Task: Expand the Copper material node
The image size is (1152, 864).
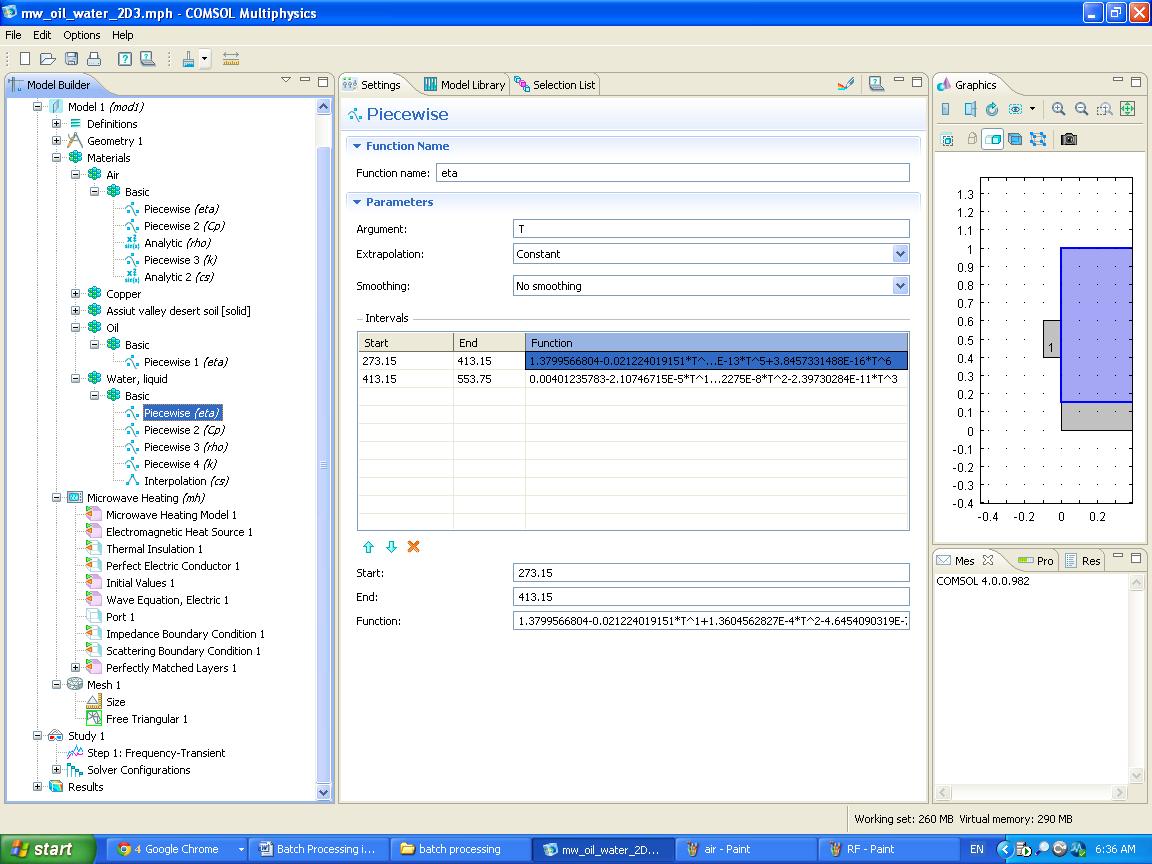Action: pyautogui.click(x=76, y=294)
